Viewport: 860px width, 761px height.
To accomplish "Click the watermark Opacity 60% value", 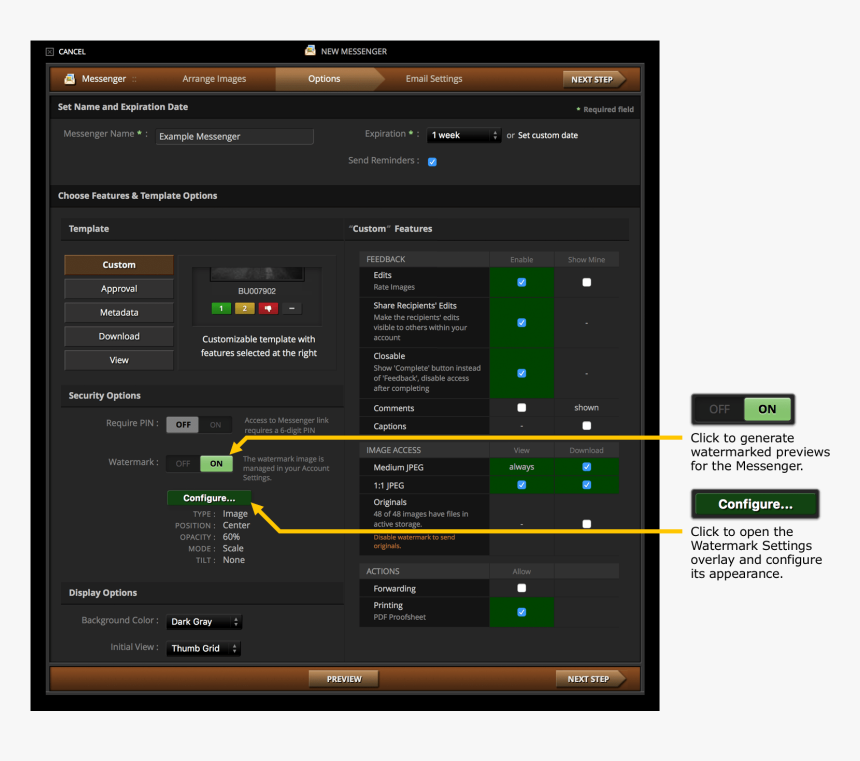I will (x=231, y=537).
